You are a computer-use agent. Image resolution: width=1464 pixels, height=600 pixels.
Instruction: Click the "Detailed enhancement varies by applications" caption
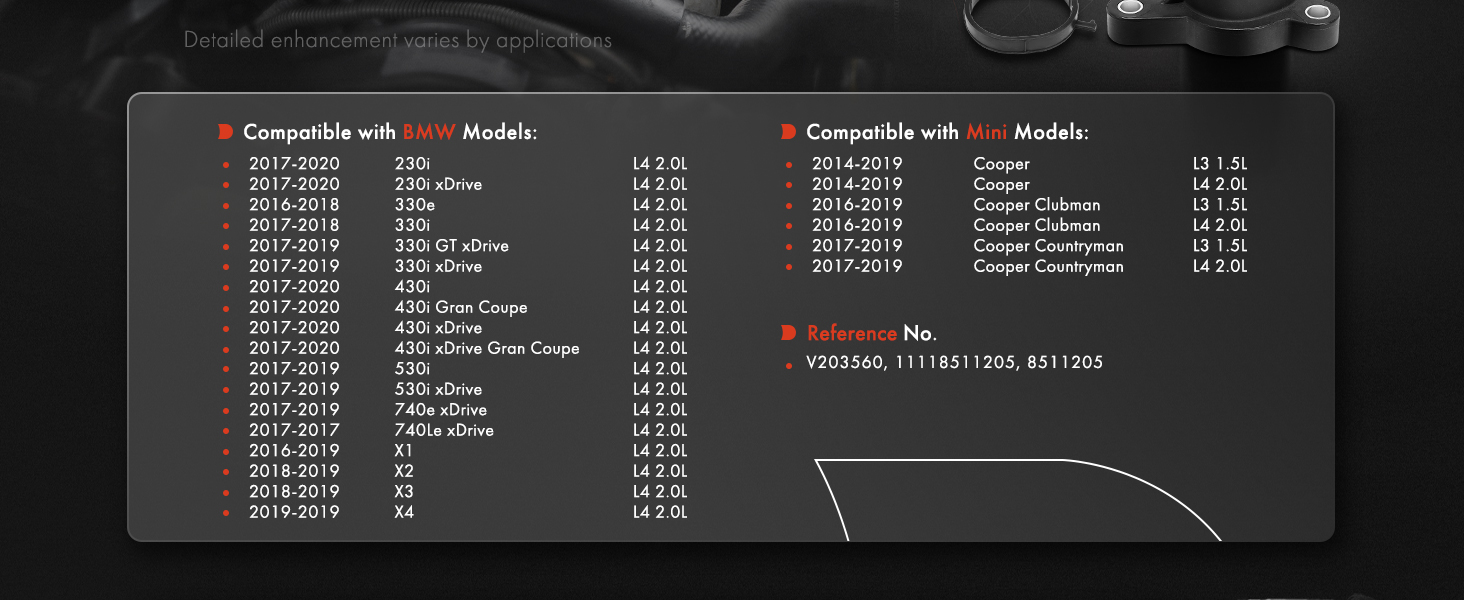point(397,41)
